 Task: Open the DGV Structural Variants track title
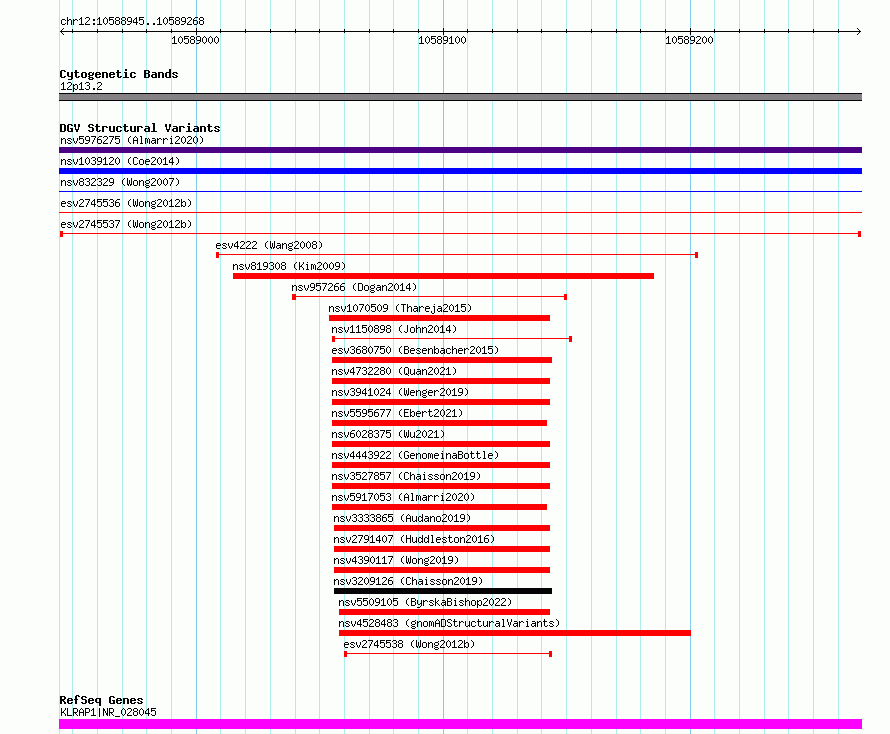[140, 128]
